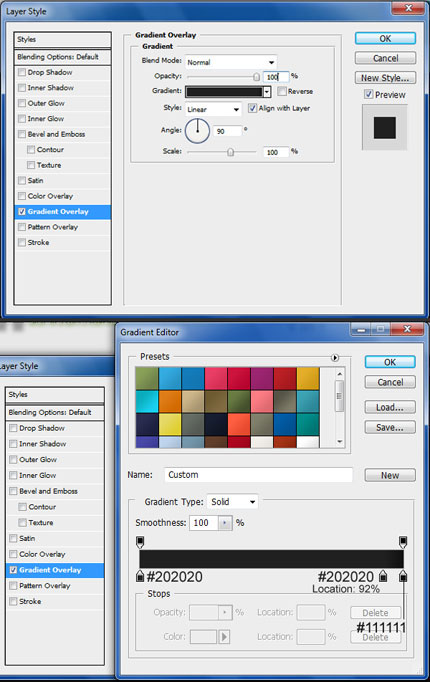
Task: Uncheck Gradient Overlay in top dialog
Action: [22, 212]
